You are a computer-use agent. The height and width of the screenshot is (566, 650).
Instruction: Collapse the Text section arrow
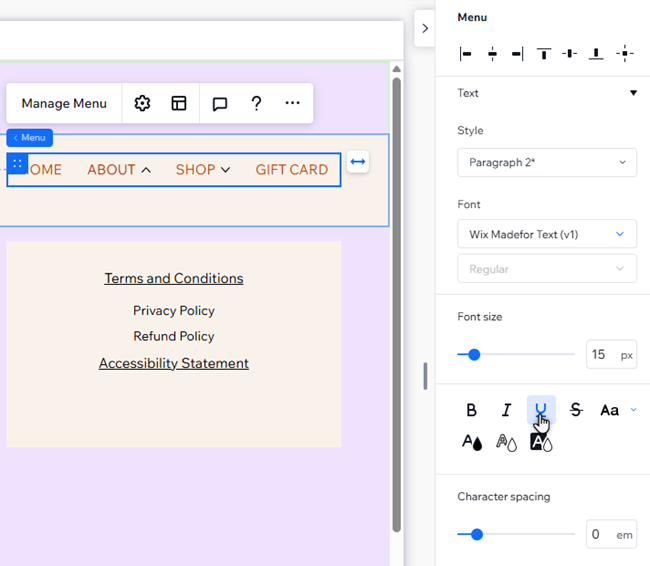coord(633,93)
